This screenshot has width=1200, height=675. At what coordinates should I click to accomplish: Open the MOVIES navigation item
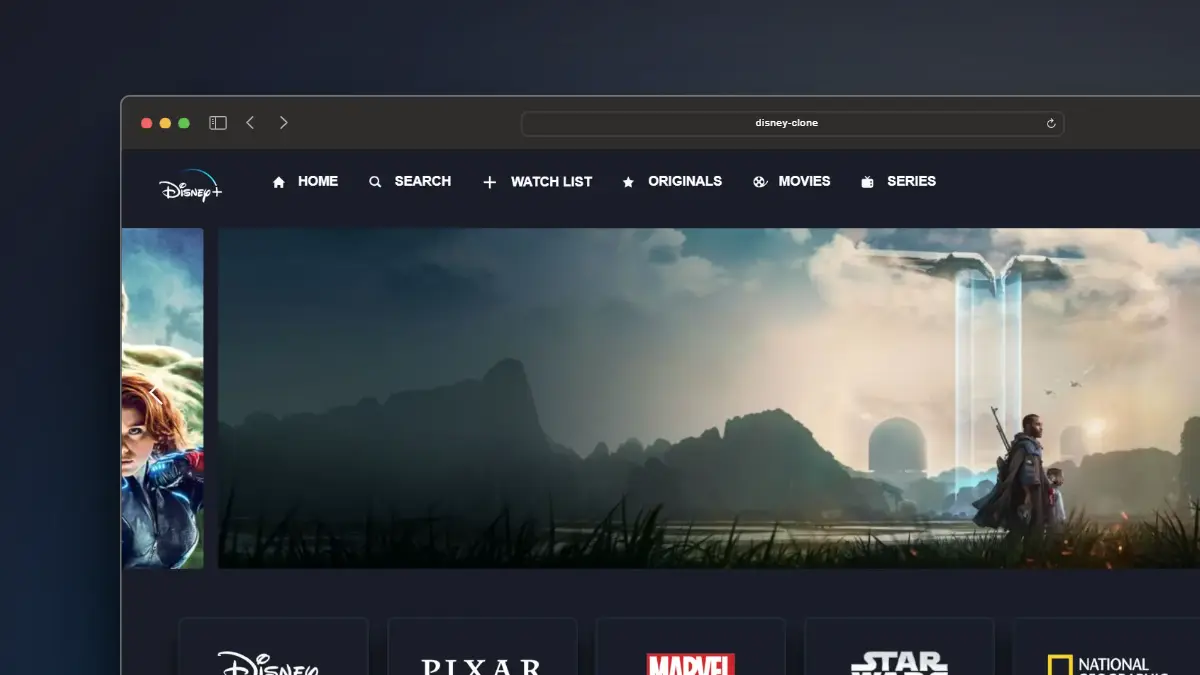click(805, 181)
